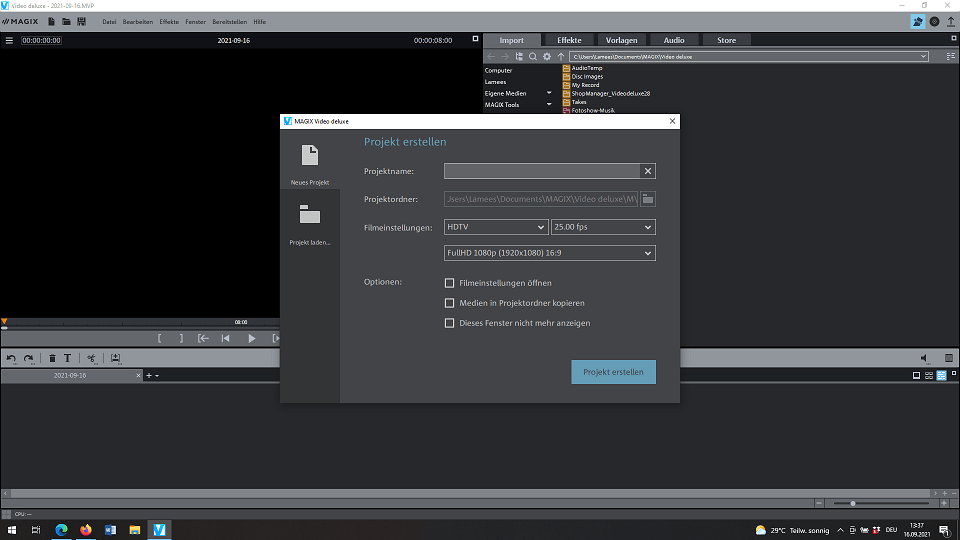The height and width of the screenshot is (540, 960).
Task: Check Medien in Projektordner kopieren
Action: (x=449, y=303)
